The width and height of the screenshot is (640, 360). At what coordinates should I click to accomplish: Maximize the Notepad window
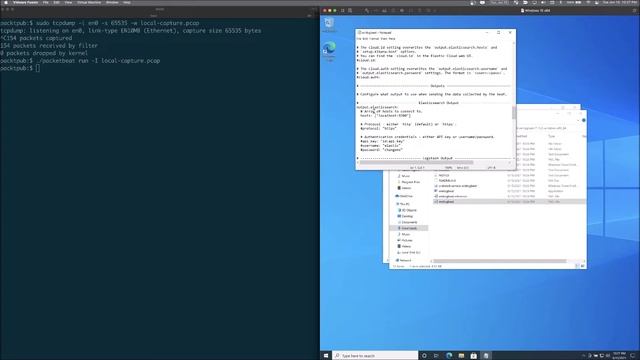498,32
